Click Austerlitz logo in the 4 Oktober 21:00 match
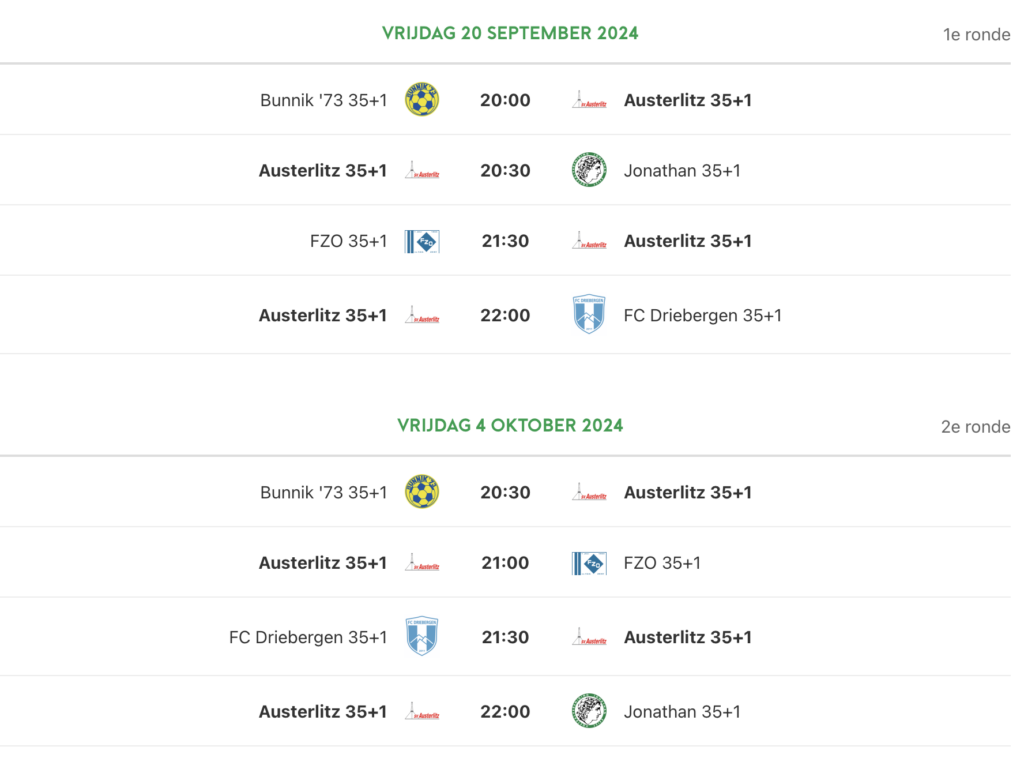Screen dimensions: 1024x773 click(x=421, y=563)
